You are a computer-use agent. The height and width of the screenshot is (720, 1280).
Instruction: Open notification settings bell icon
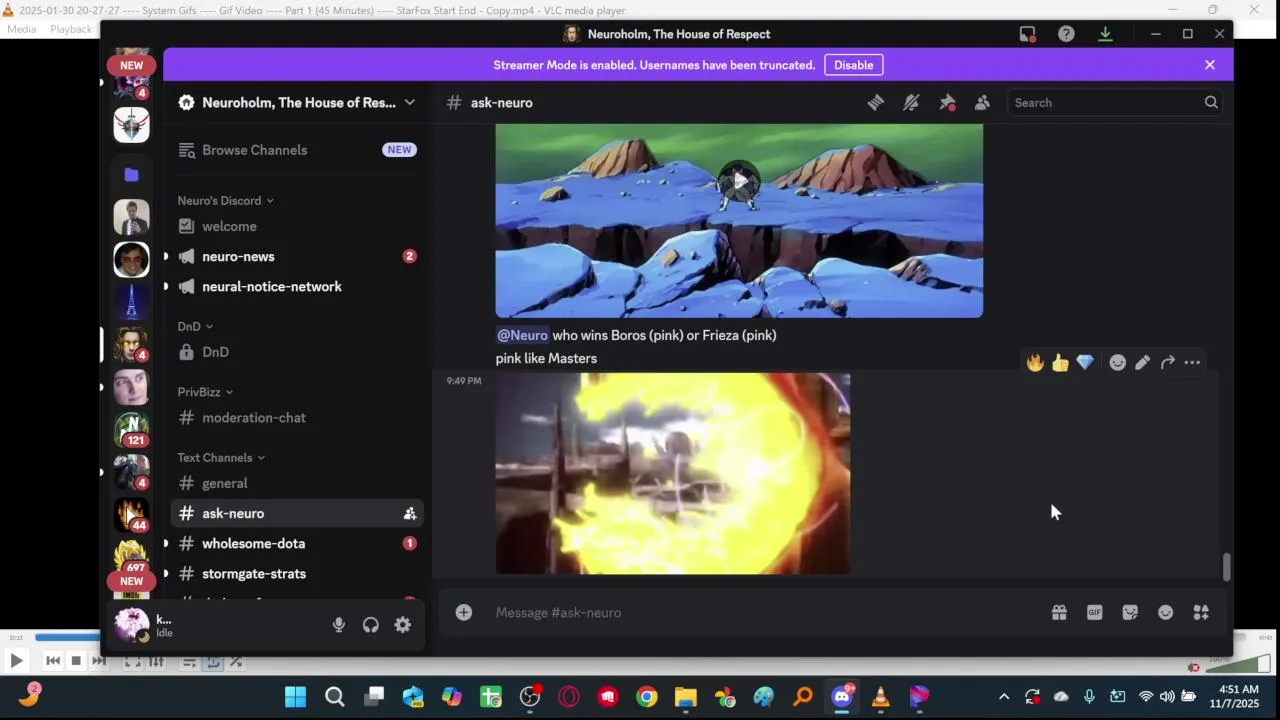tap(911, 102)
